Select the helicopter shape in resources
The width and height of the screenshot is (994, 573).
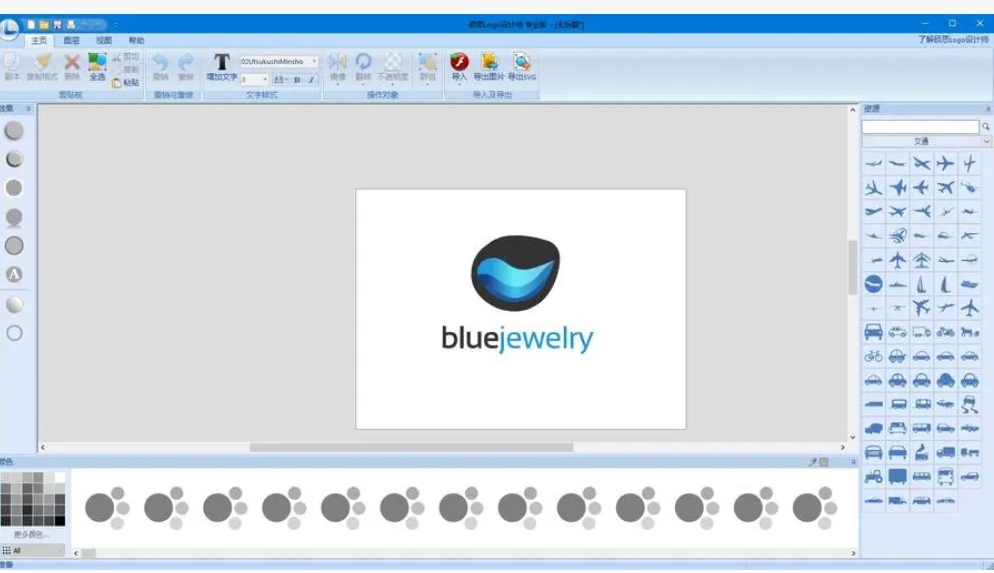[x=969, y=188]
